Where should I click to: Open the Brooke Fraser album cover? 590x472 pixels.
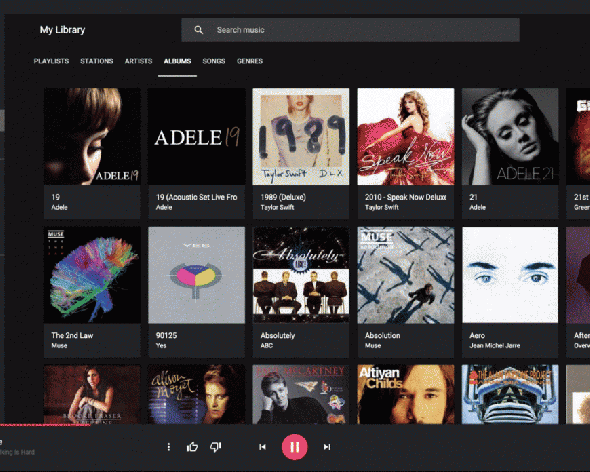tap(92, 394)
